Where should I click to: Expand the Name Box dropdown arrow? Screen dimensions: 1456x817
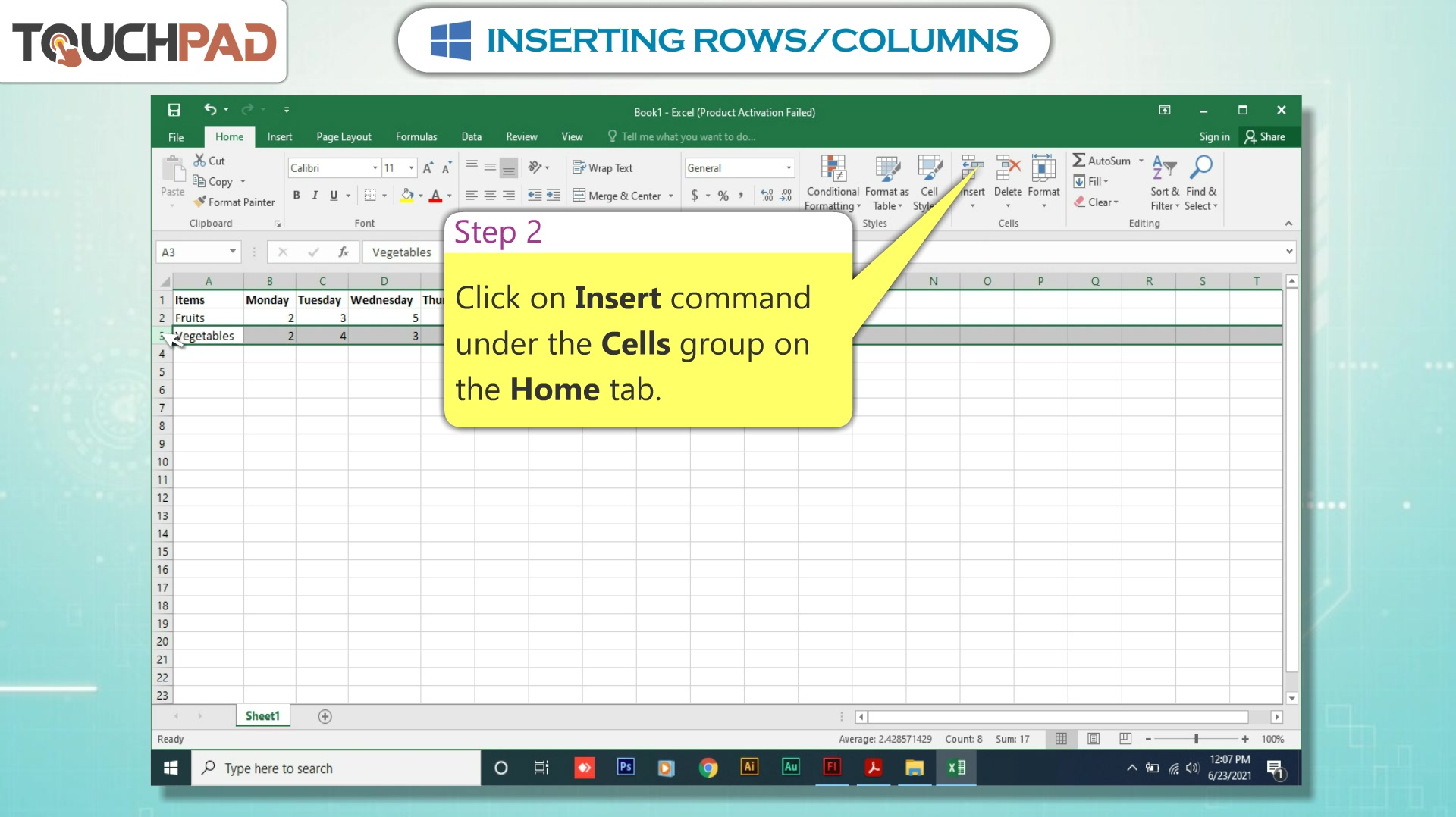[x=232, y=252]
